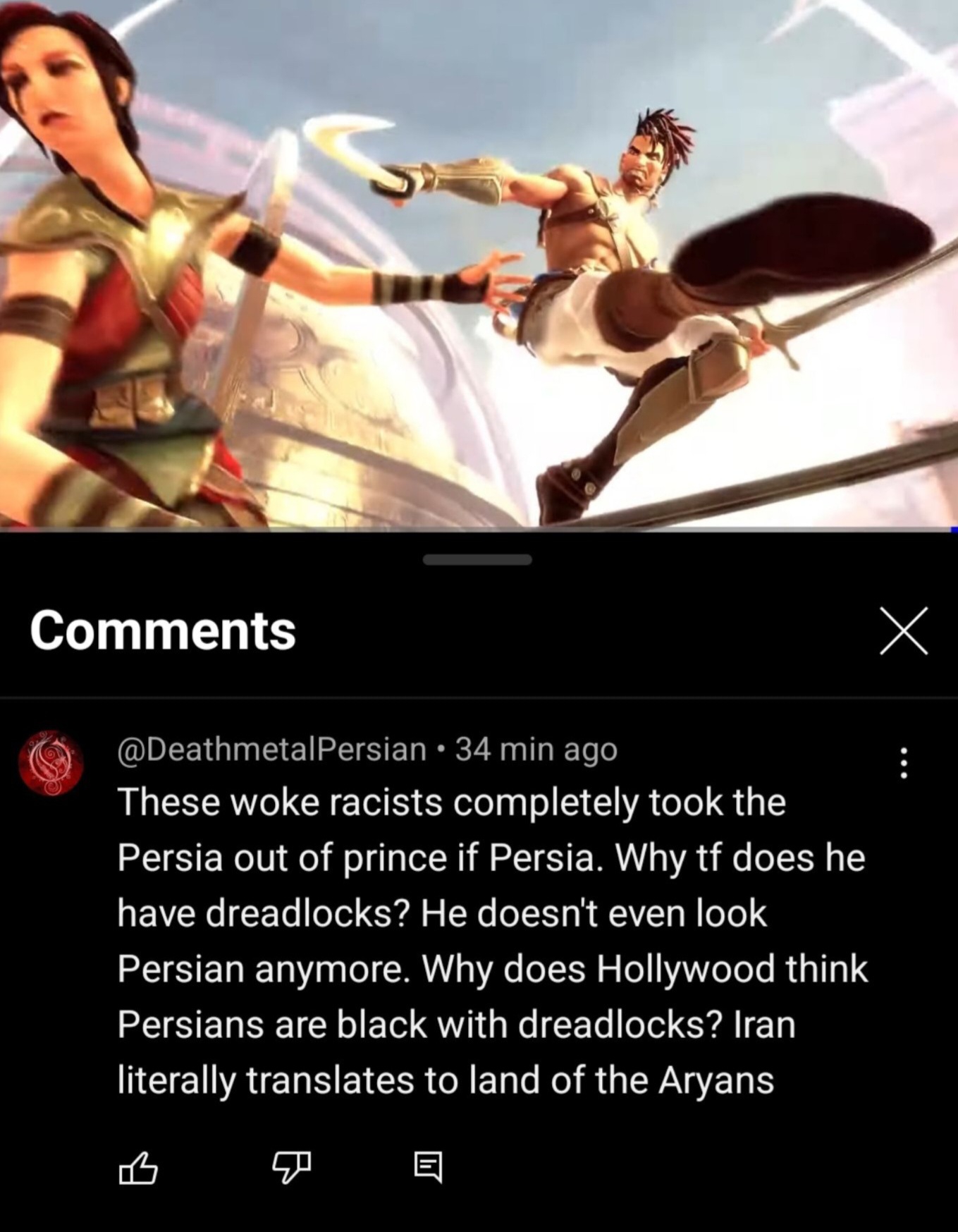Open replies with the reply icon
This screenshot has width=958, height=1232.
428,1167
